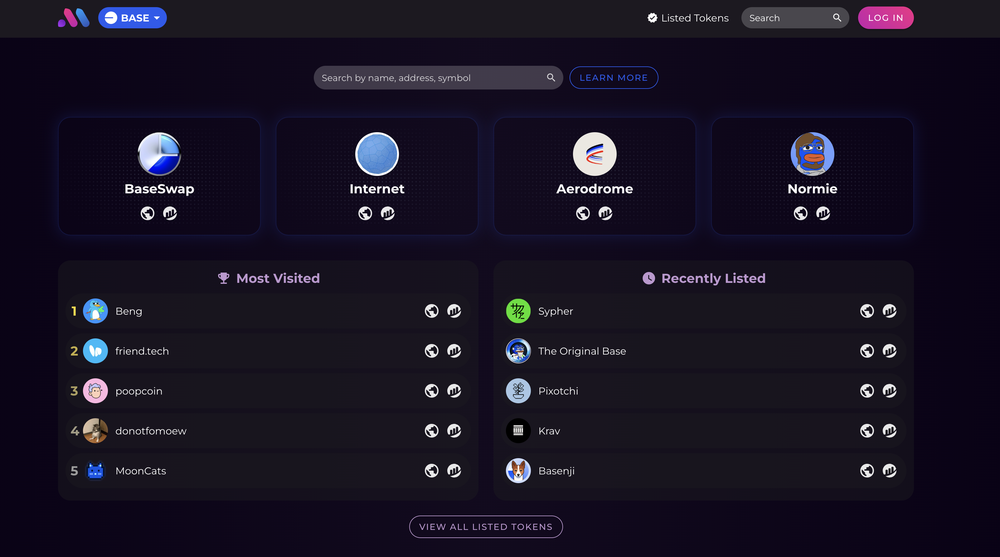The image size is (1000, 557).
Task: Click the site logo in the header
Action: [x=73, y=18]
